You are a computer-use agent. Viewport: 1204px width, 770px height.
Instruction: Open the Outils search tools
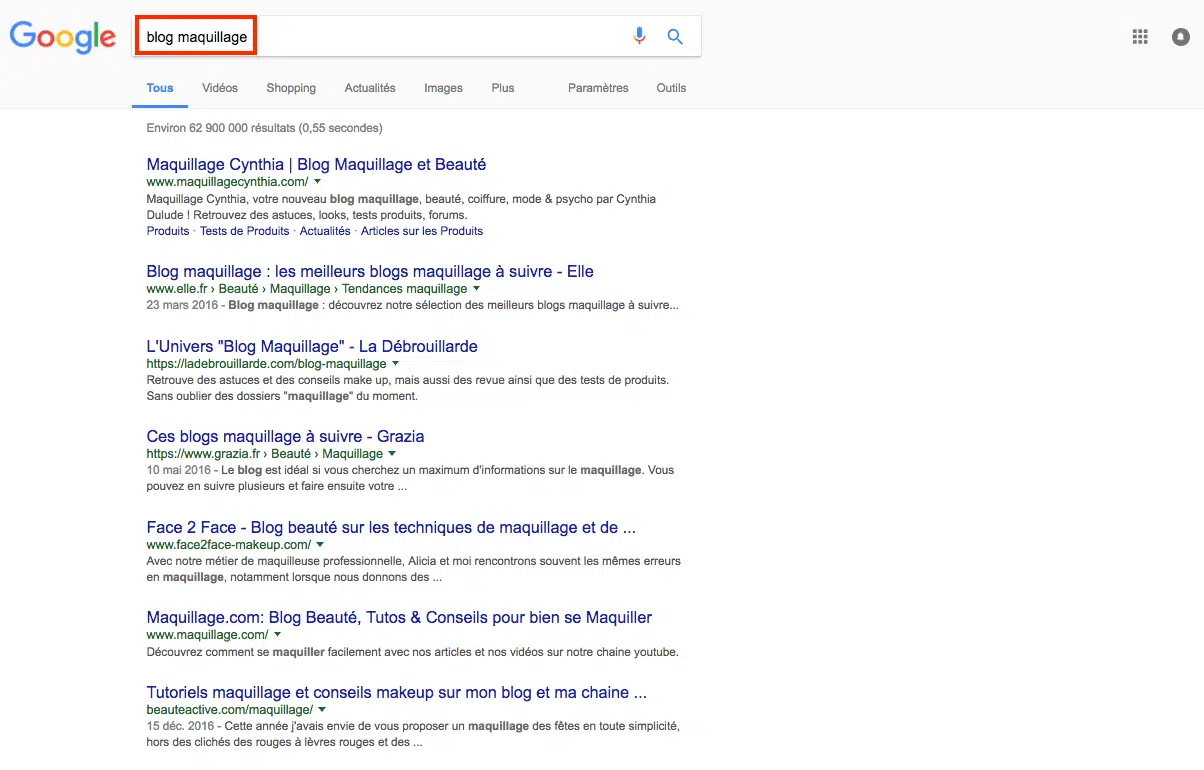coord(671,88)
